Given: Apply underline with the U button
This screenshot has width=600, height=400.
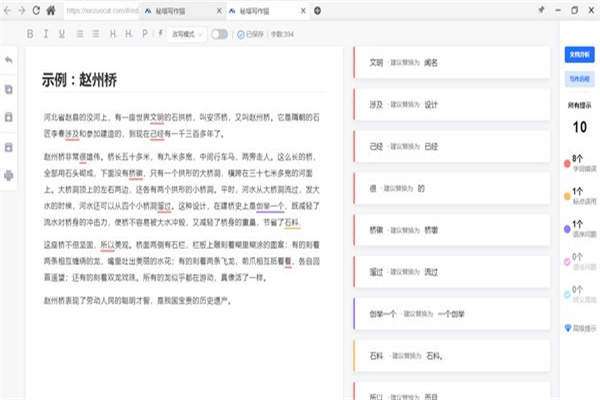Looking at the screenshot, I should pos(62,34).
